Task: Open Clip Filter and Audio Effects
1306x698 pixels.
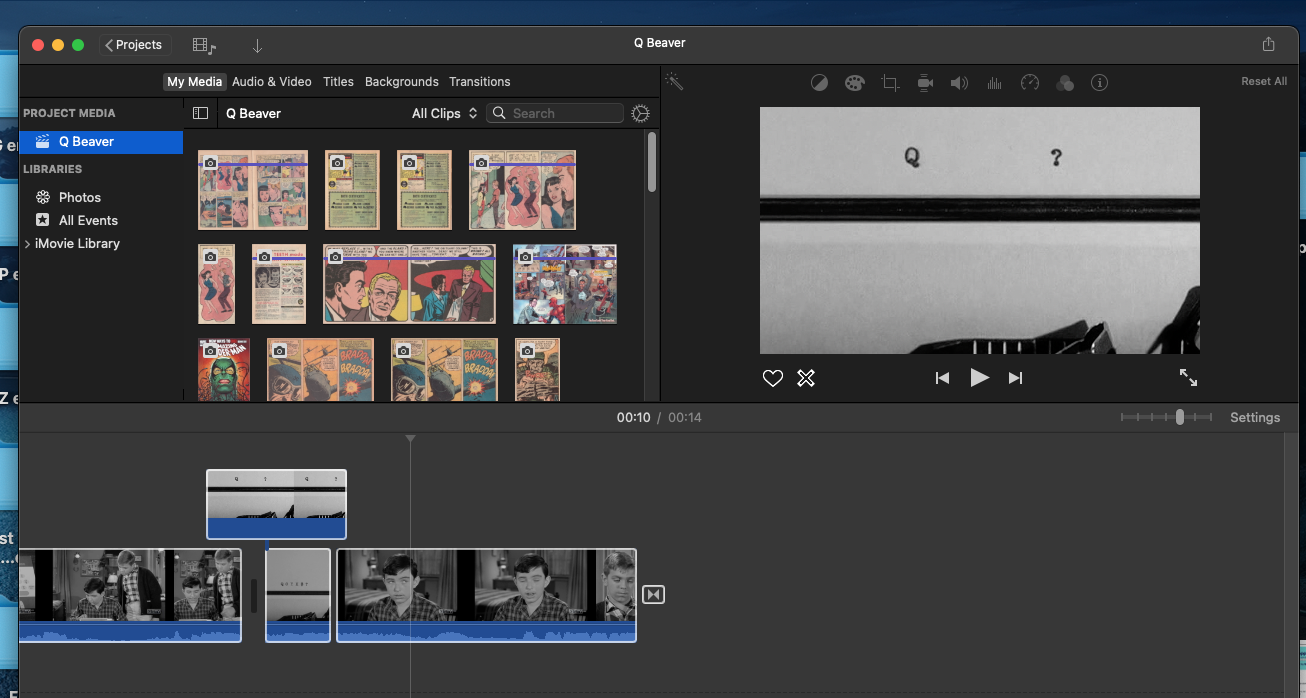Action: pyautogui.click(x=1065, y=83)
